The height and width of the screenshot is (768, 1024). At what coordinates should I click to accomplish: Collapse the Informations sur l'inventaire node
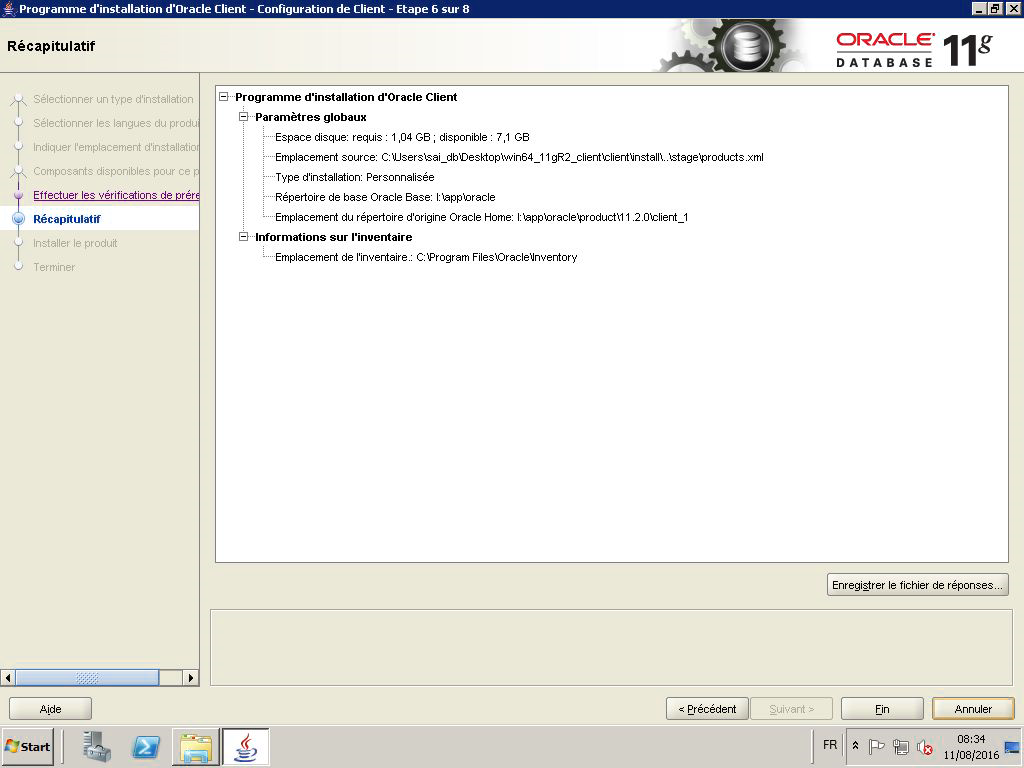(x=244, y=237)
